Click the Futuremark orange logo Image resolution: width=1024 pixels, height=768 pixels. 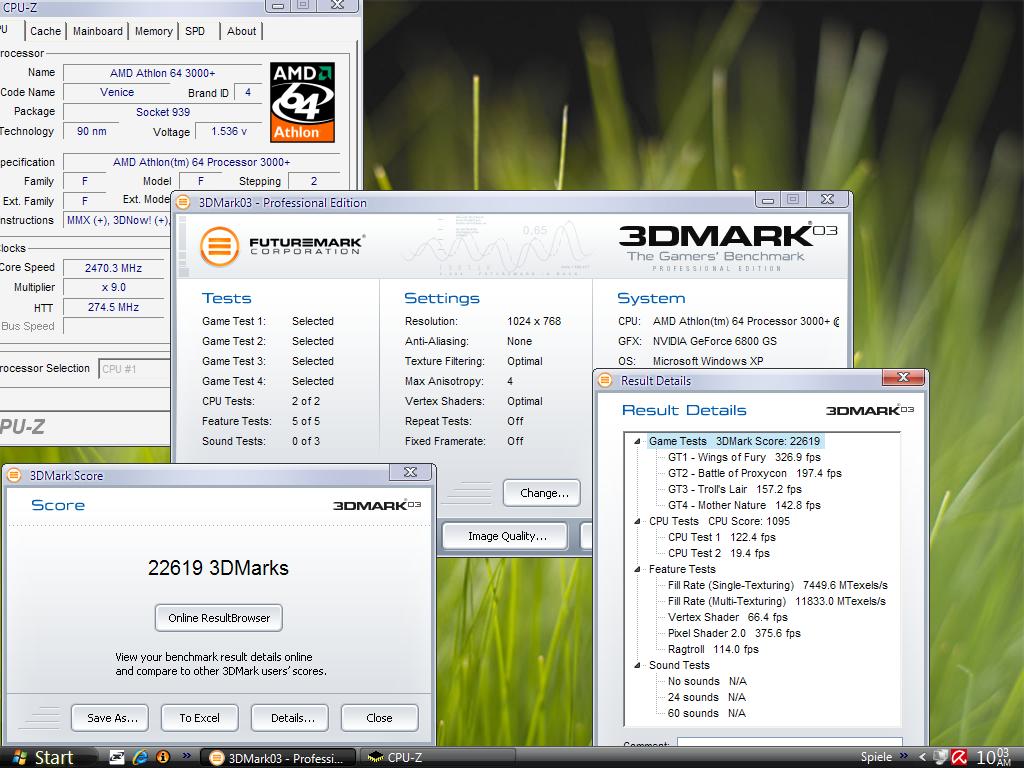pyautogui.click(x=219, y=246)
